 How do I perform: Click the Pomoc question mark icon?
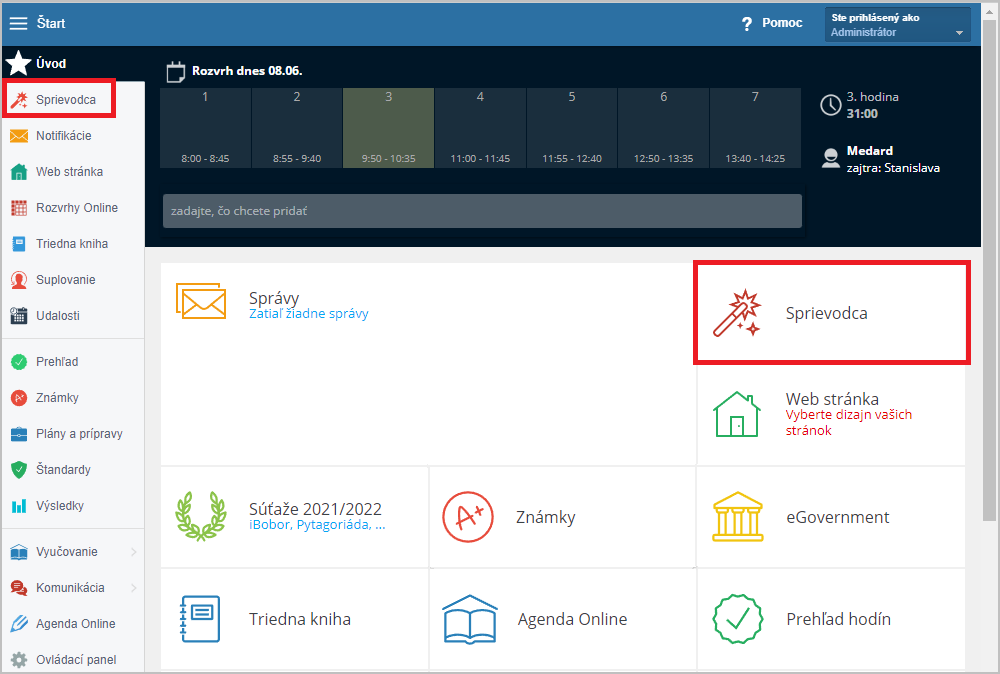point(747,24)
